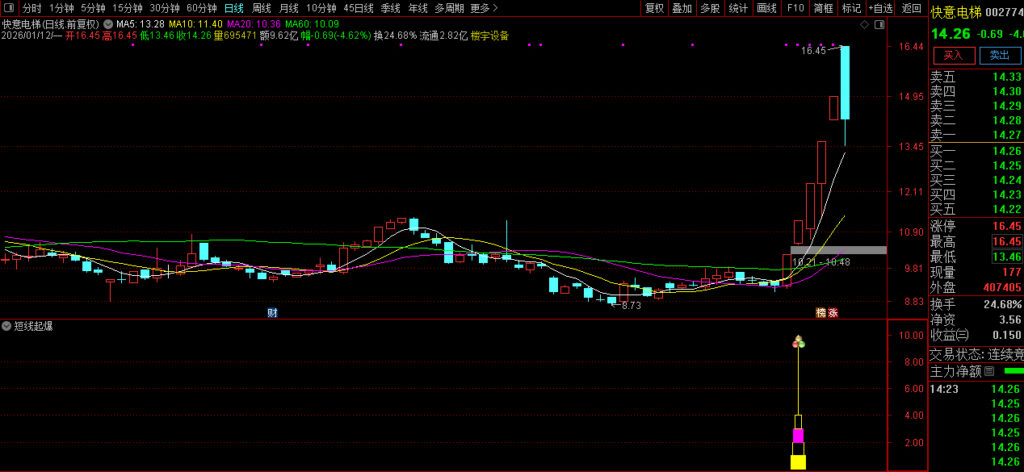Toggle 复权 price adjustment
This screenshot has height=472, width=1024.
(654, 8)
